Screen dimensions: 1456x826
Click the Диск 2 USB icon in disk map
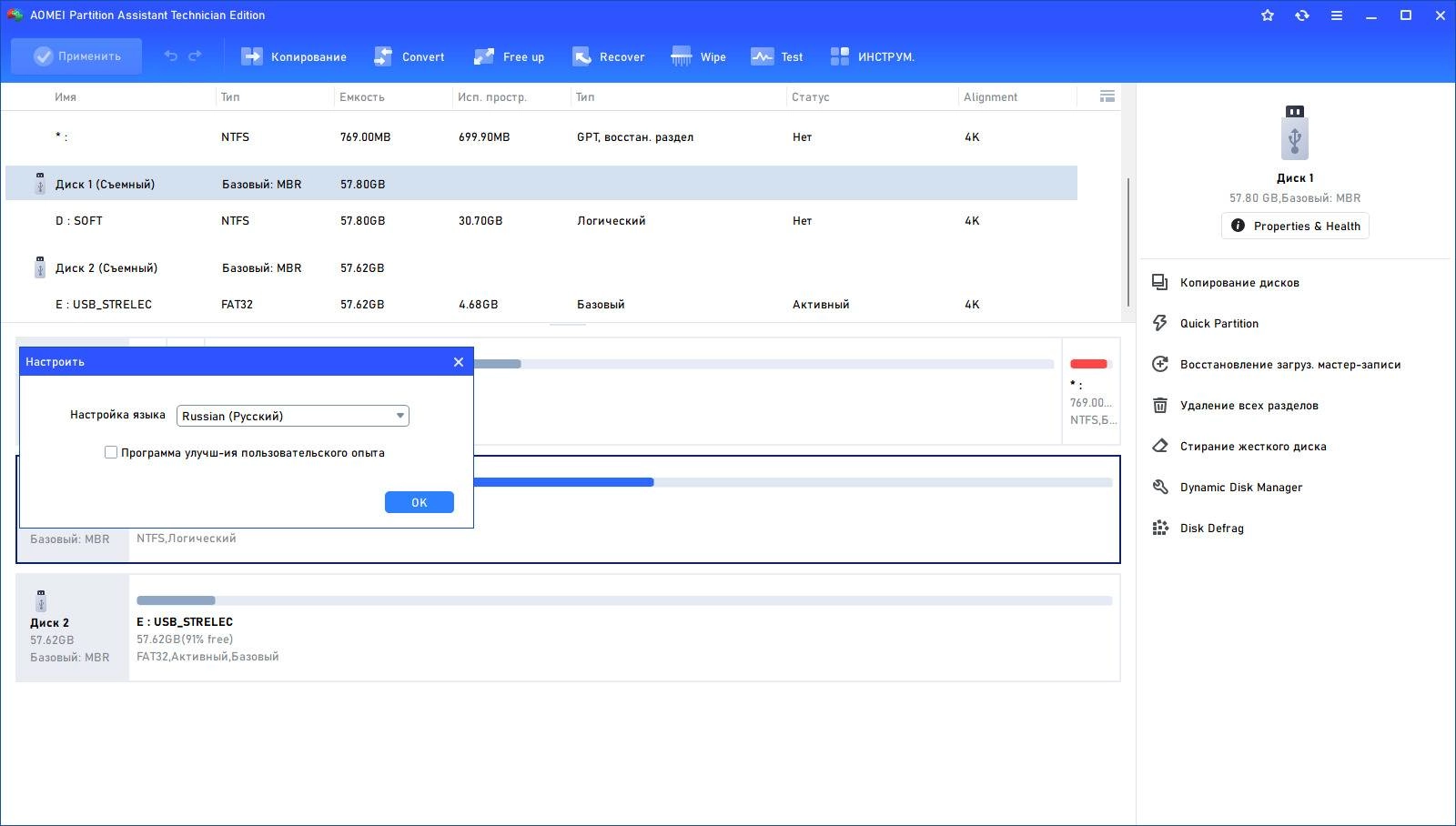pyautogui.click(x=40, y=600)
